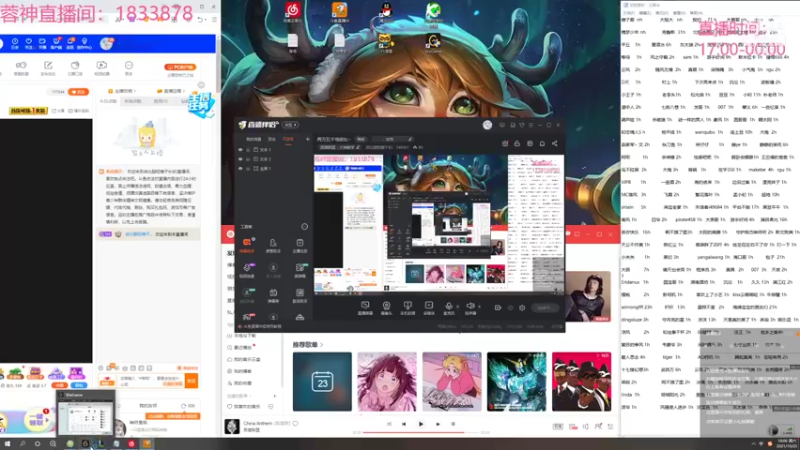Image resolution: width=800 pixels, height=450 pixels.
Task: Open the blue mecha robot playlist cover
Action: [x=516, y=381]
